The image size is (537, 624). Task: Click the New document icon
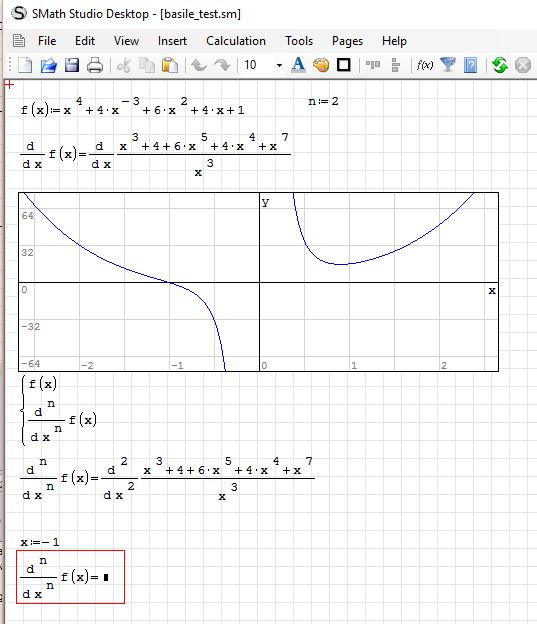point(25,65)
